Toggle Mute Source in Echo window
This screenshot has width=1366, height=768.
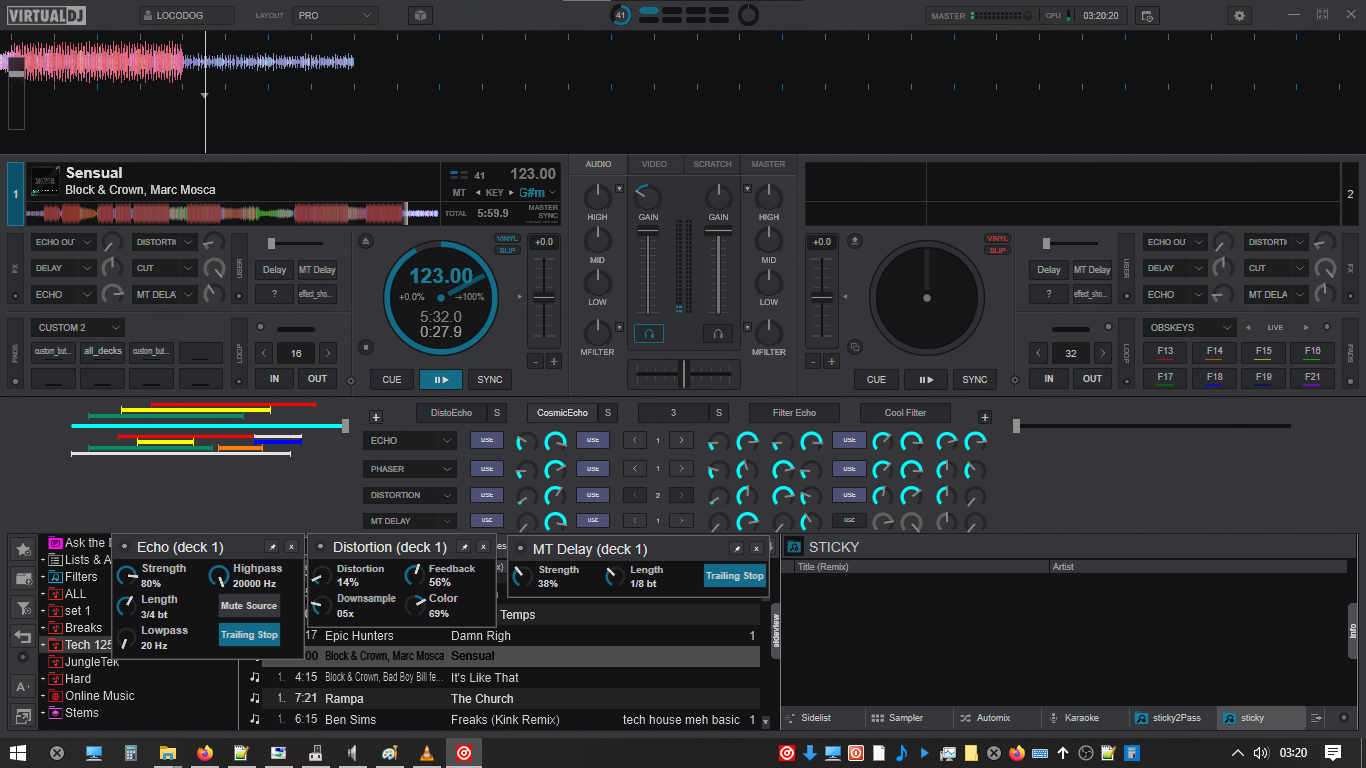[x=249, y=605]
